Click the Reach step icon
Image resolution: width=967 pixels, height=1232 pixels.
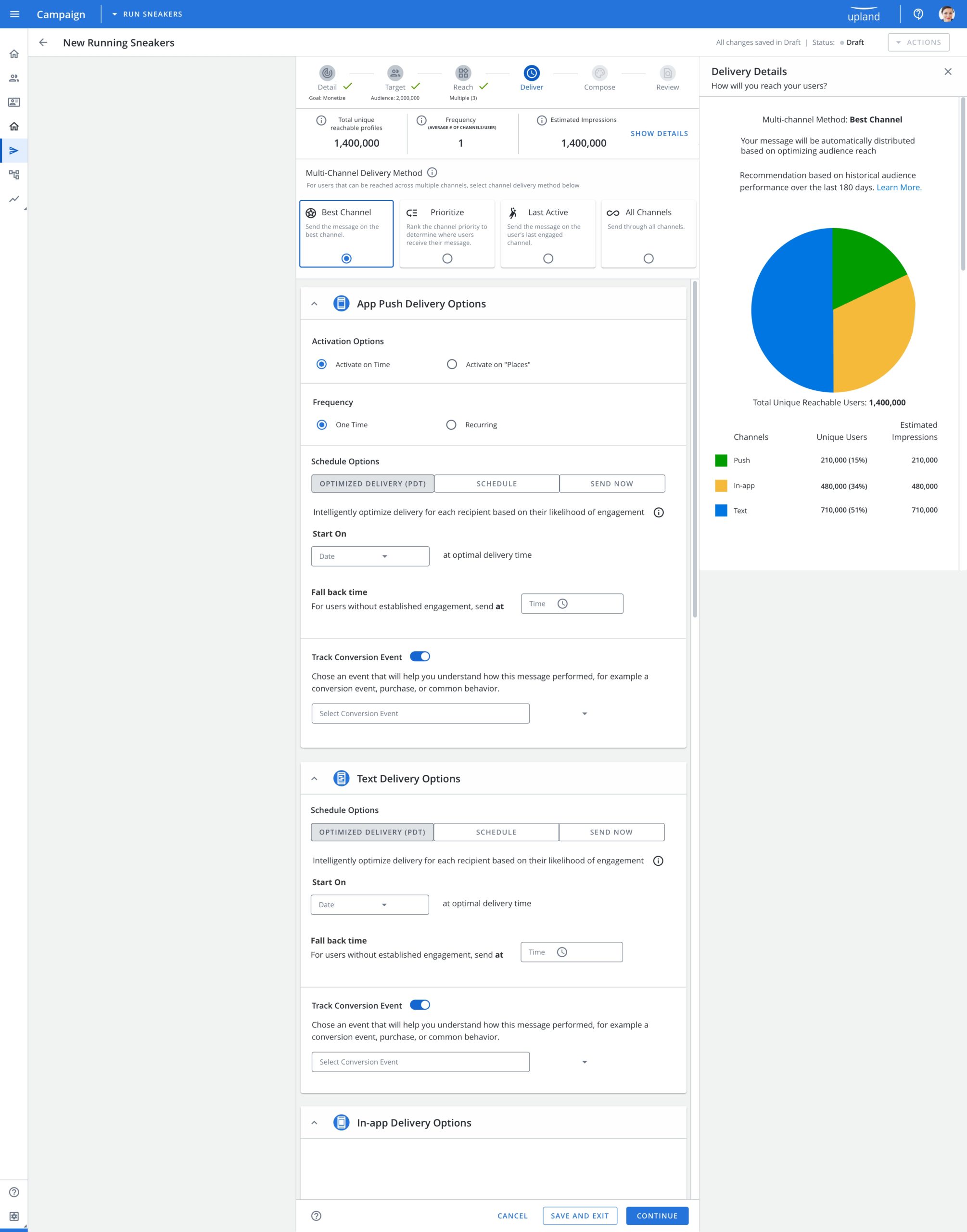click(x=463, y=73)
